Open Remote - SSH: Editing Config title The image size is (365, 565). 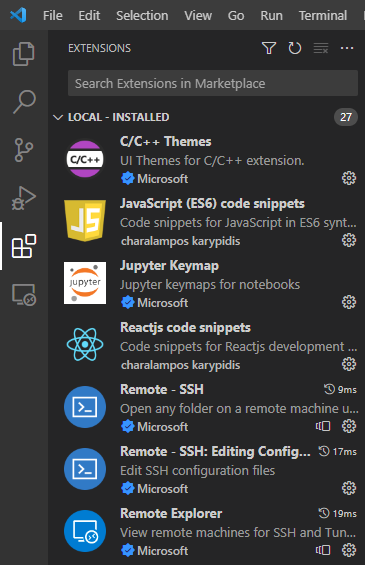click(x=215, y=451)
